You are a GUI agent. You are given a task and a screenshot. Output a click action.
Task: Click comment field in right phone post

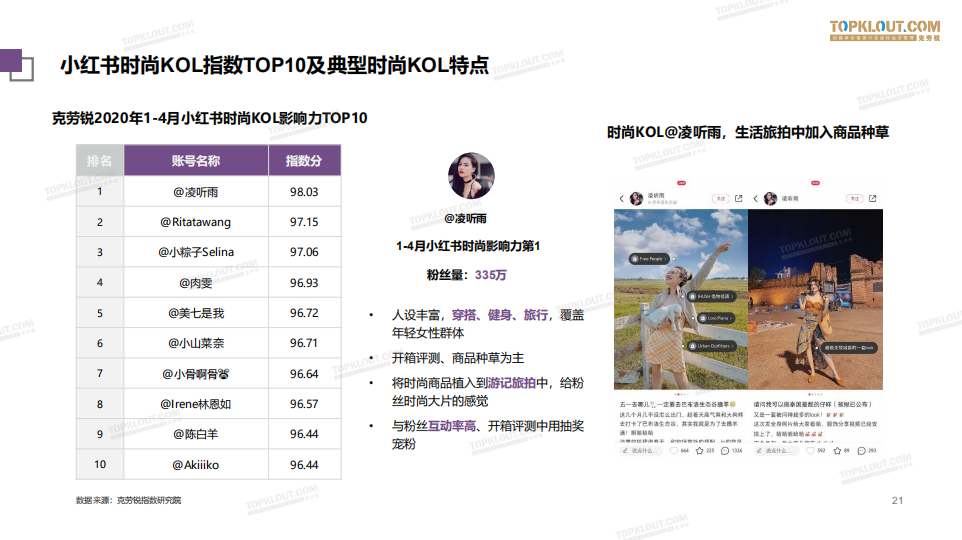(x=777, y=450)
